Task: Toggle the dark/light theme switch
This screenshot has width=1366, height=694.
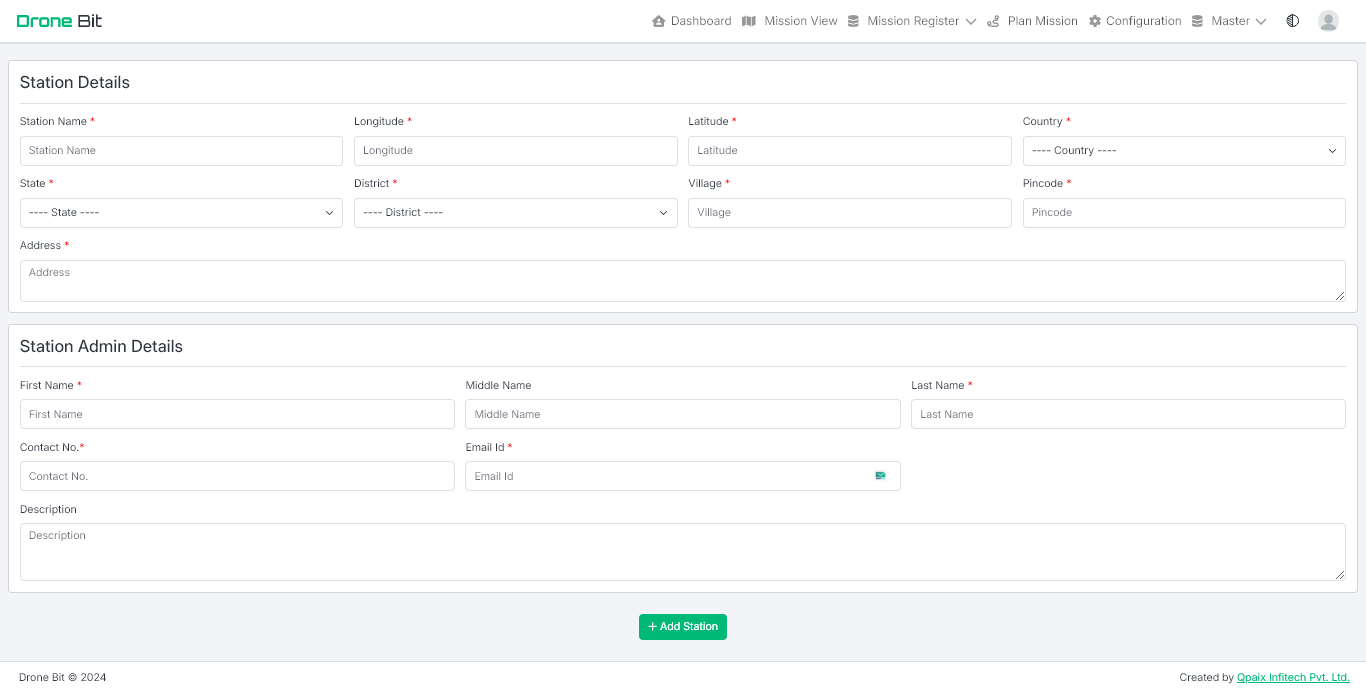Action: (x=1292, y=21)
